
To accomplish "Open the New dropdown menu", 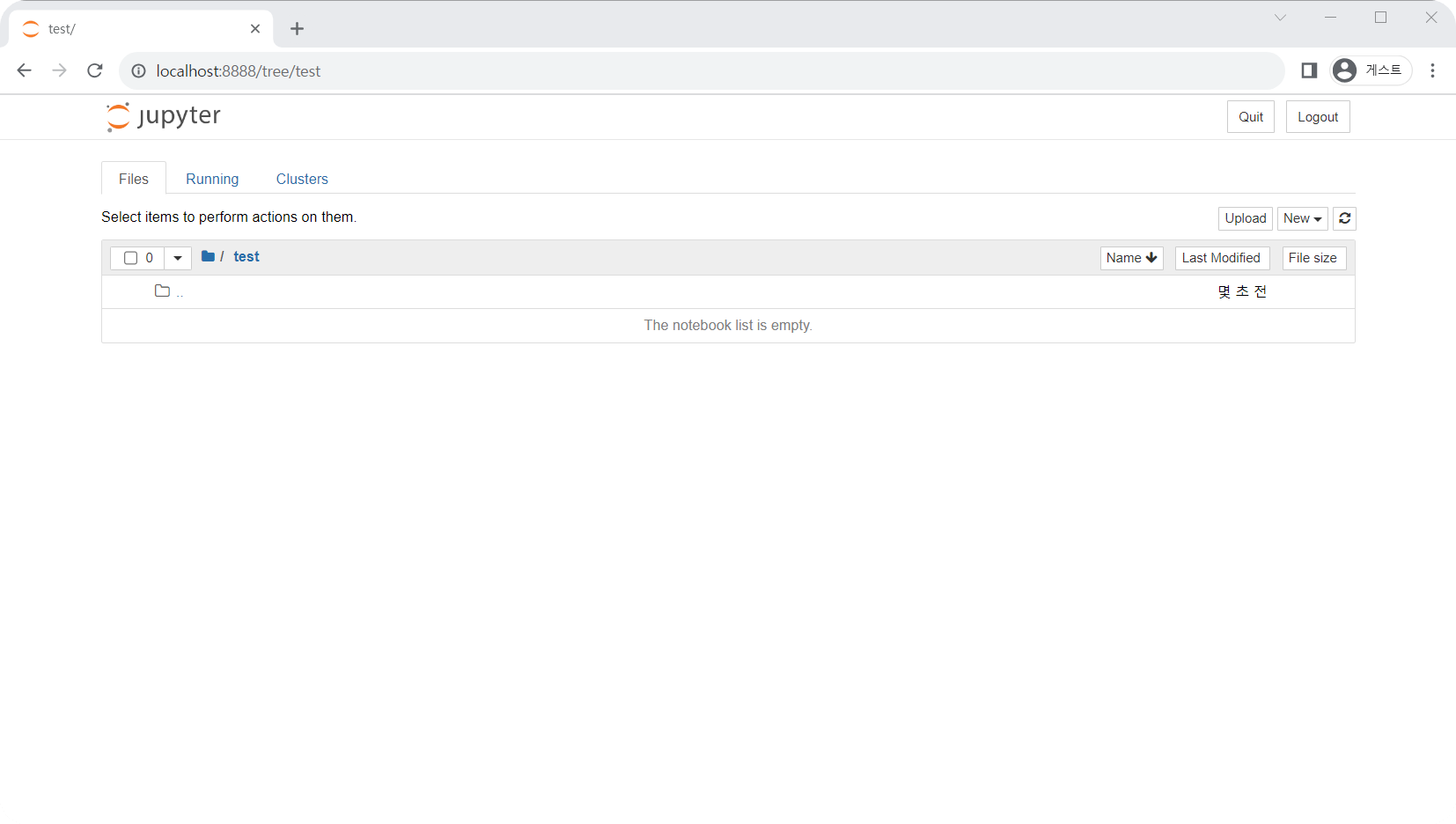I will 1302,218.
